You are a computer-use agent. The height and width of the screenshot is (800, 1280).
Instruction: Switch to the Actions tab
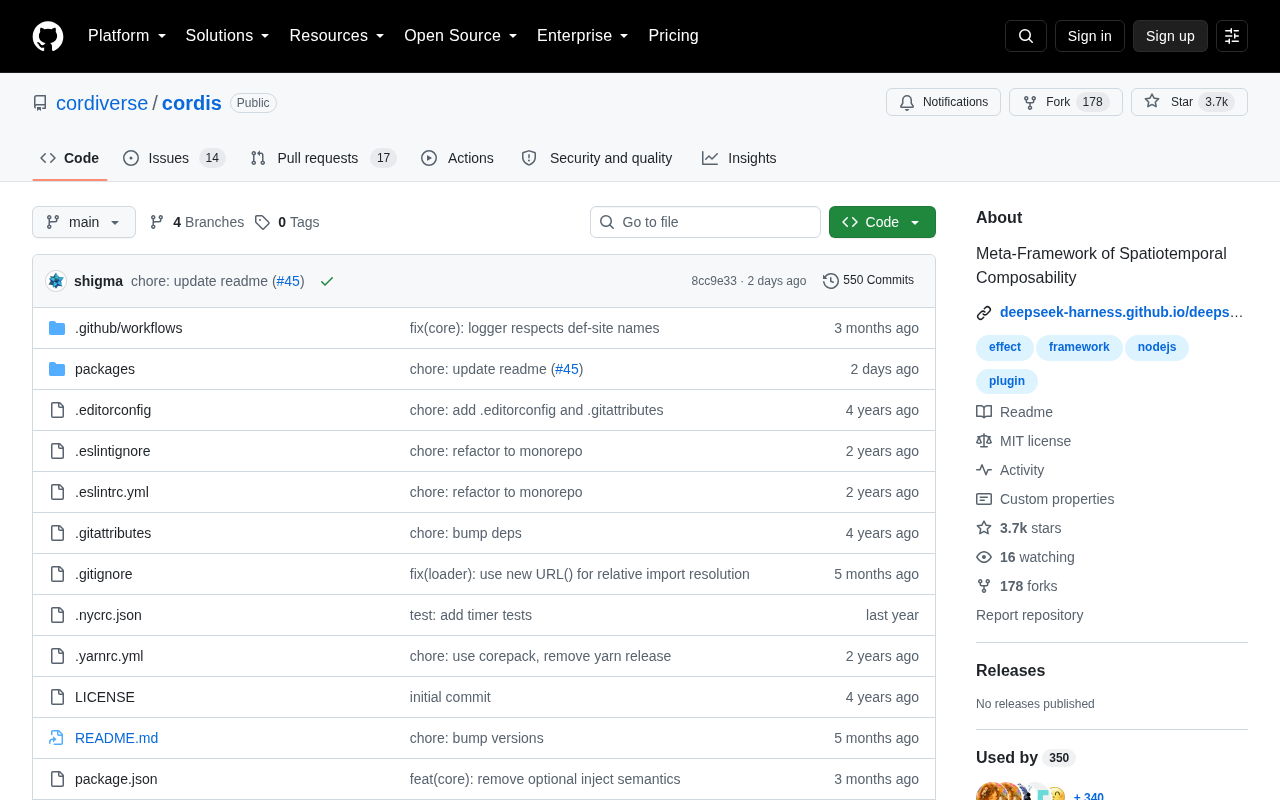[x=457, y=158]
